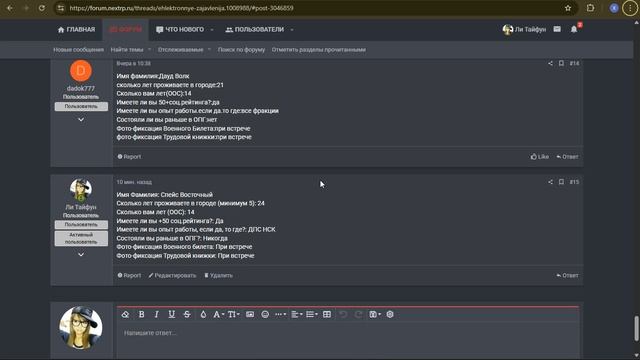Bookmark page with star icon
This screenshot has height=360, width=640.
tap(568, 8)
